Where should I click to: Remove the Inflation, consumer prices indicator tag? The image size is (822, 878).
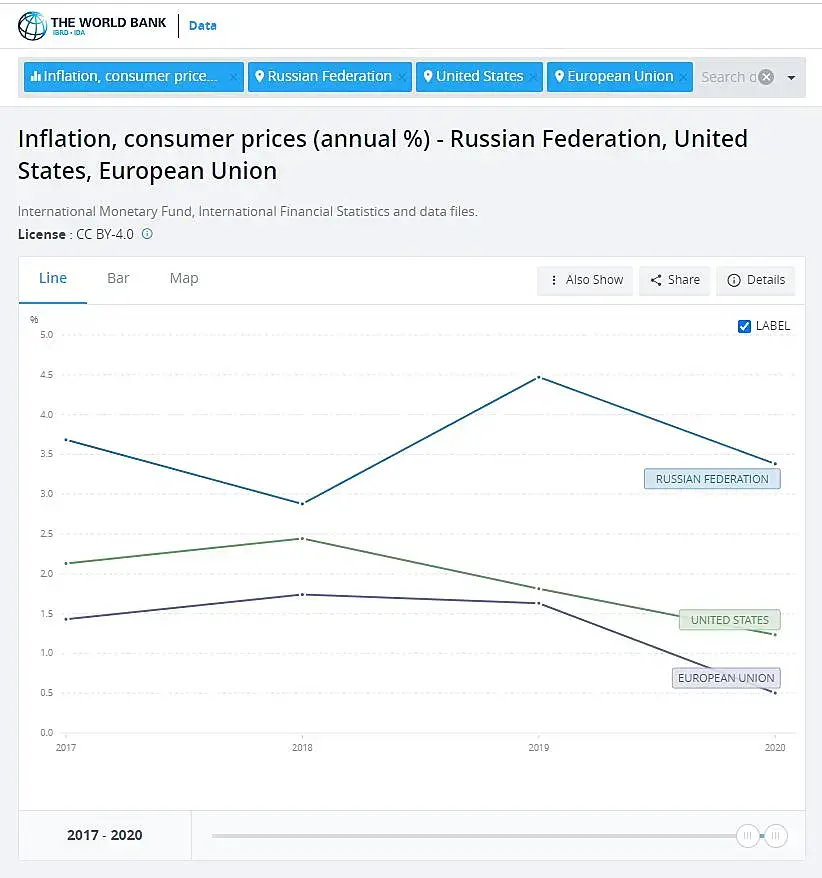click(233, 77)
